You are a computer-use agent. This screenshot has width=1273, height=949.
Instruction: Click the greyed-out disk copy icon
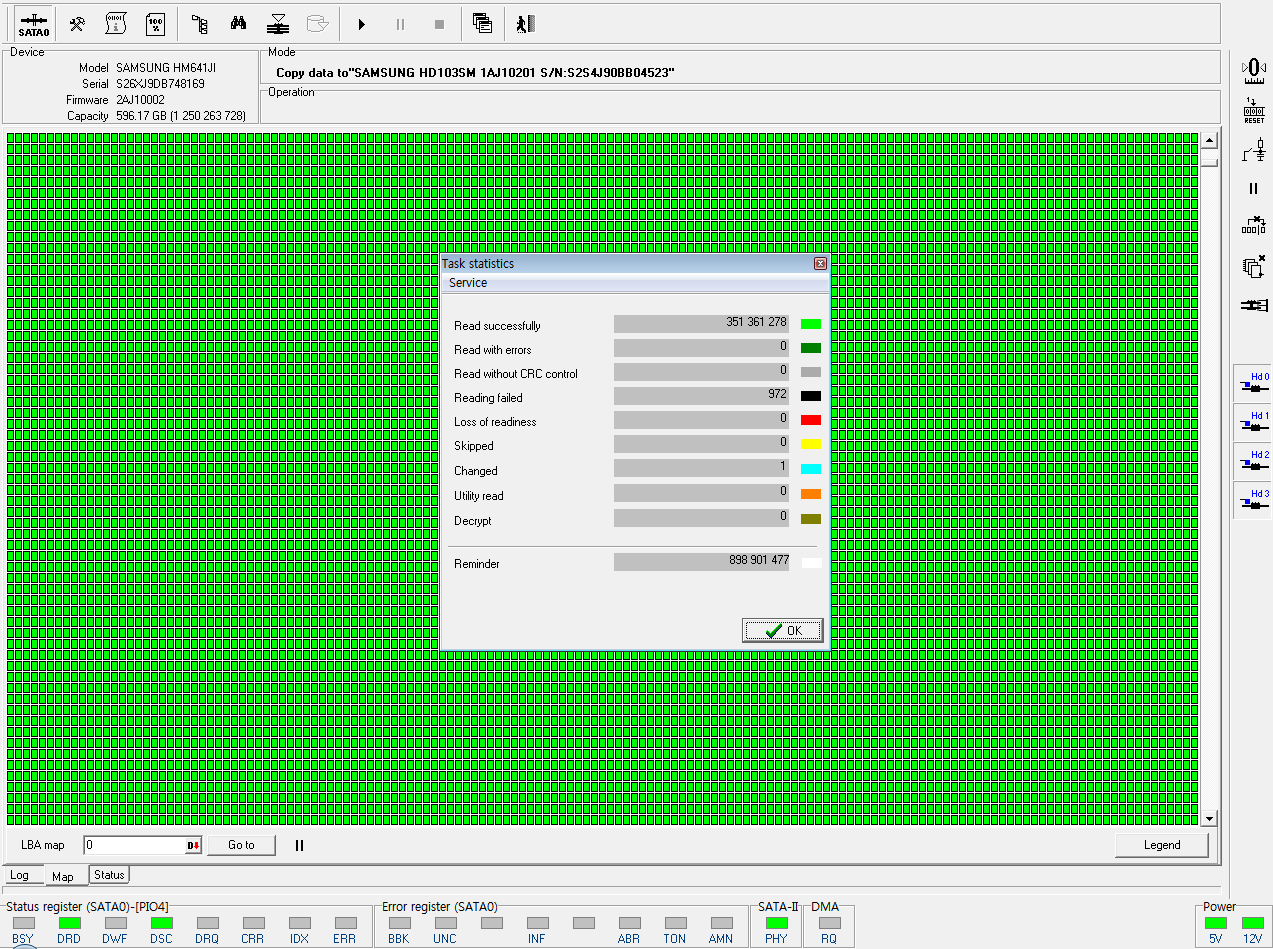coord(317,24)
